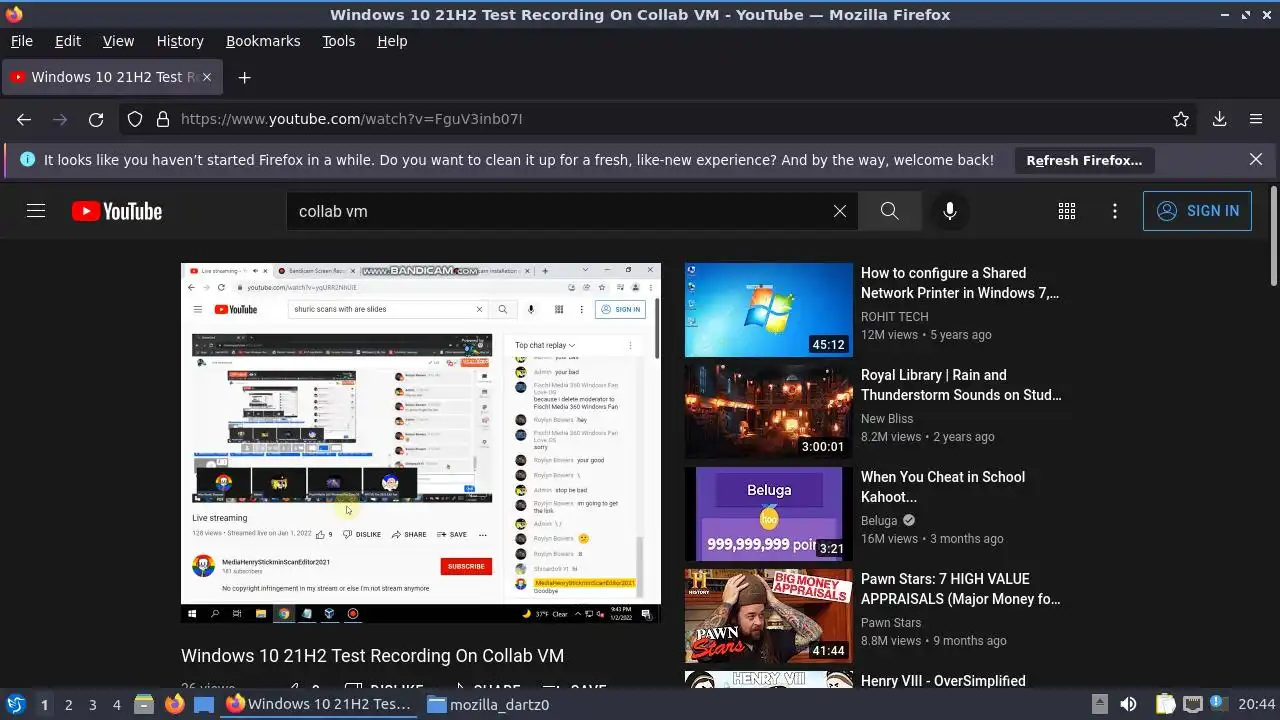The width and height of the screenshot is (1280, 720).
Task: Open the system volume icon
Action: point(1128,704)
